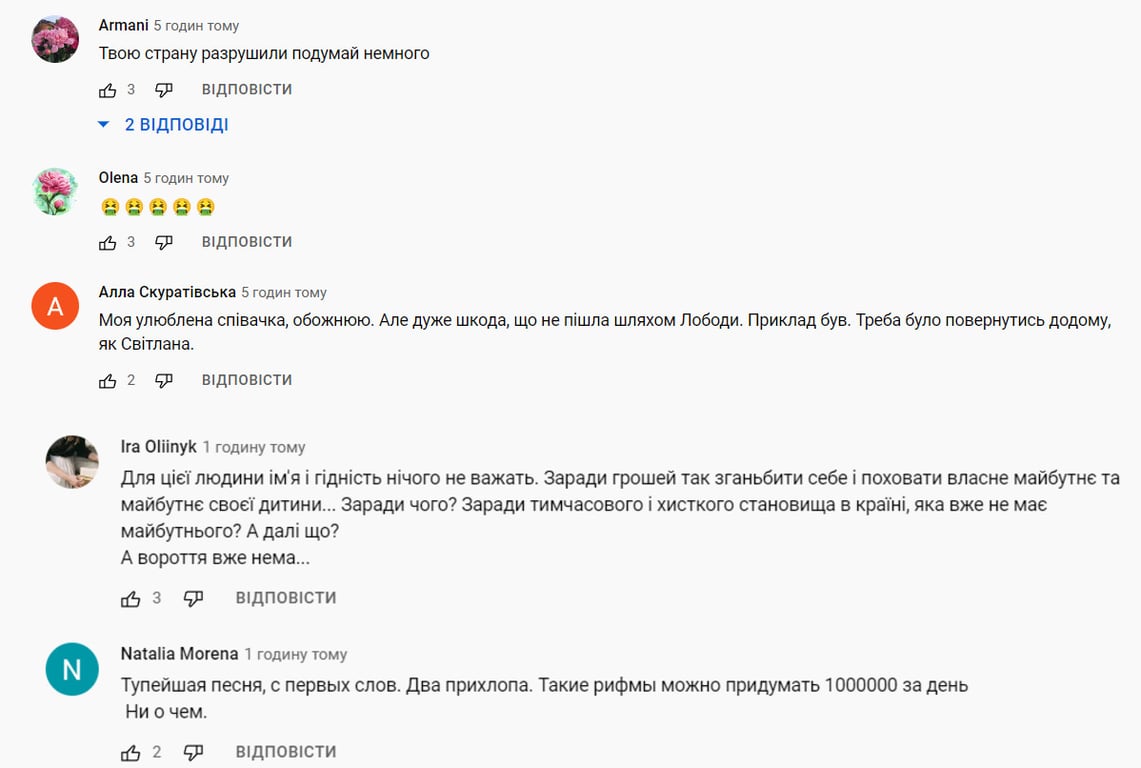
Task: Like Natalia Morena's comment
Action: click(131, 752)
